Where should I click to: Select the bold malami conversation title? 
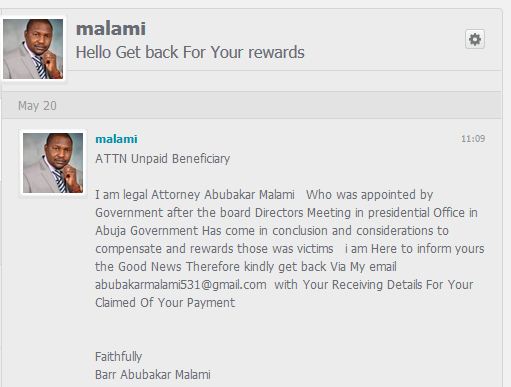111,29
